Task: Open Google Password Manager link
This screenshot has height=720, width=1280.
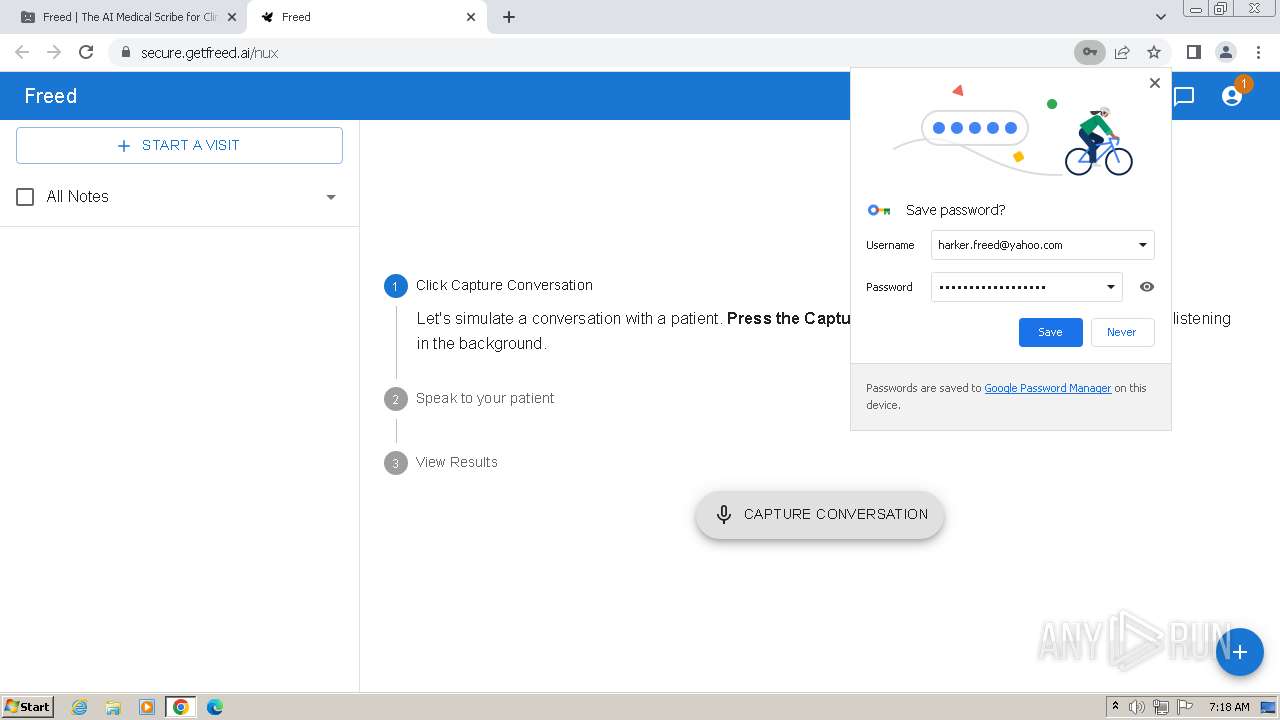Action: (1048, 388)
